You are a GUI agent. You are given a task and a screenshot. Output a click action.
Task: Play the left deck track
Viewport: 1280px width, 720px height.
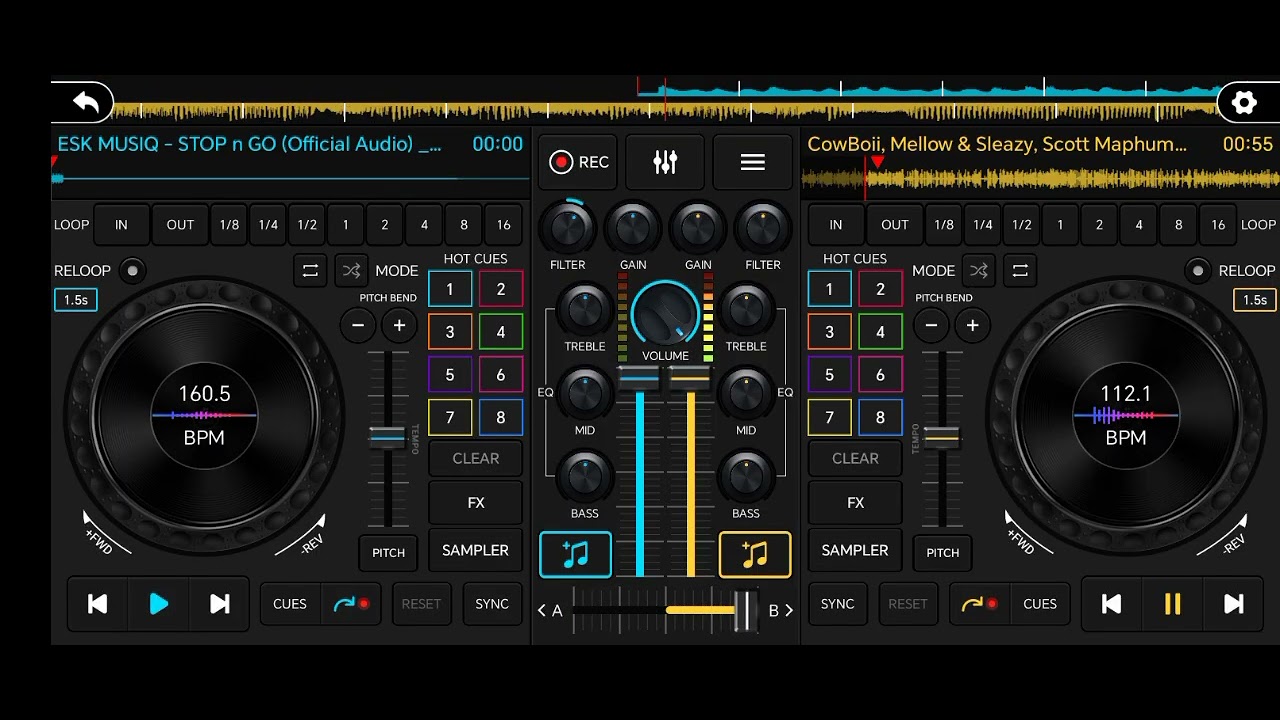158,603
